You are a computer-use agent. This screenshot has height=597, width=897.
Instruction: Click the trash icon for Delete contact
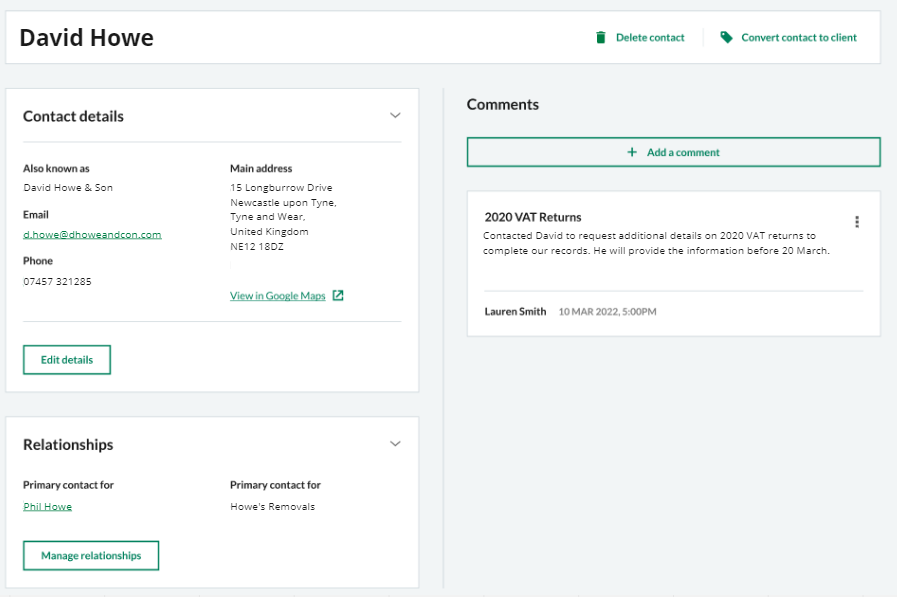coord(601,38)
